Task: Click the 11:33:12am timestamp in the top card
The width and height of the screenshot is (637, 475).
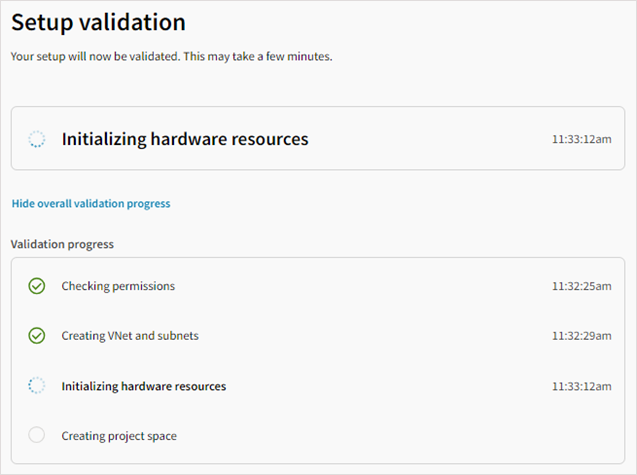Action: 581,139
